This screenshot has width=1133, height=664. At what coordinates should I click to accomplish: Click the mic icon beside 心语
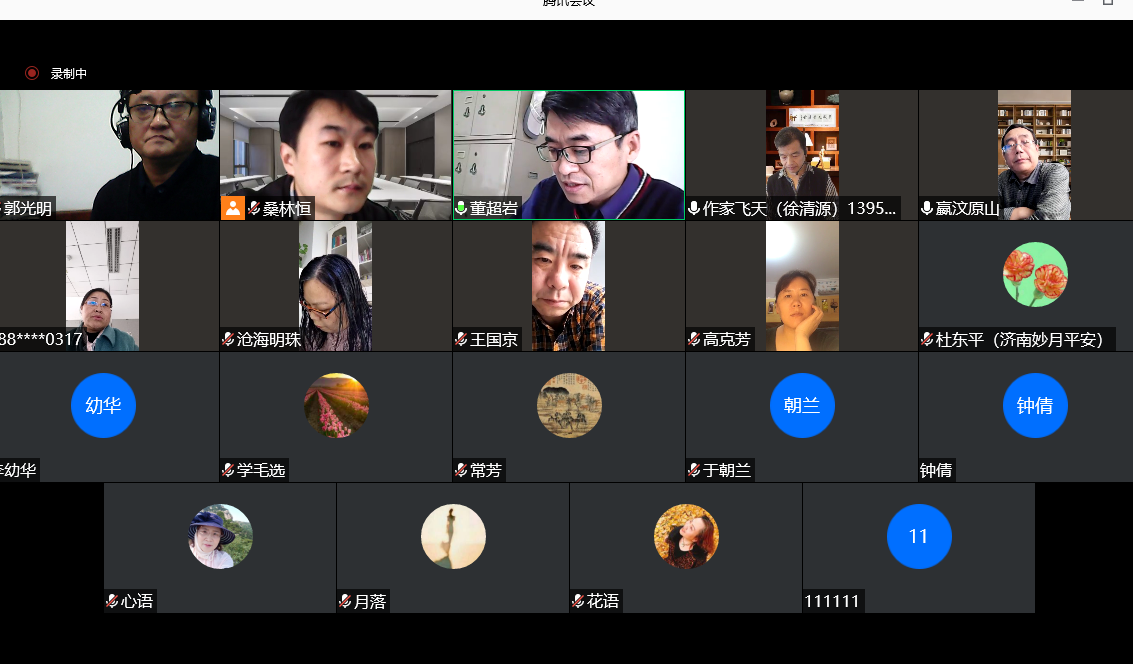point(110,601)
